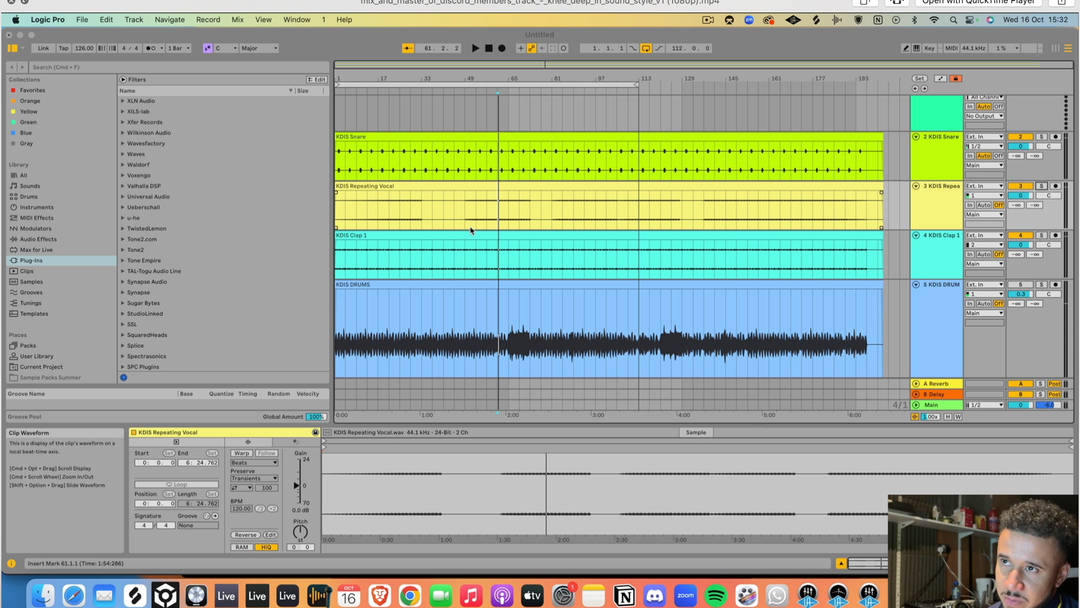Click the Reverse button for the clip
The image size is (1080, 608).
(x=245, y=535)
